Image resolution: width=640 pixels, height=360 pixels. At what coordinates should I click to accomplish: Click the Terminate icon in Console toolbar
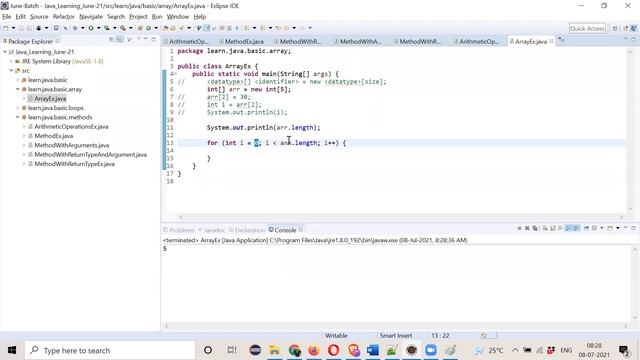[520, 228]
